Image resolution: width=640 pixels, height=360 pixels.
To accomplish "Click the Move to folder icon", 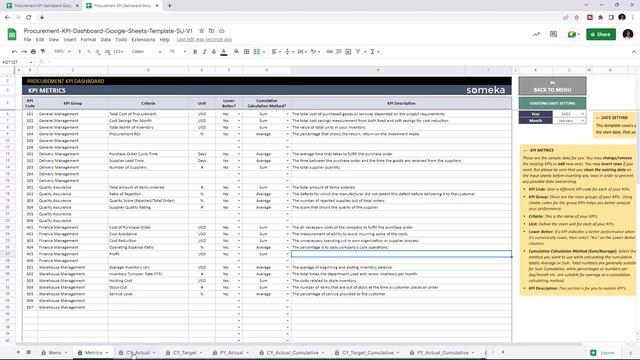I will click(x=211, y=31).
